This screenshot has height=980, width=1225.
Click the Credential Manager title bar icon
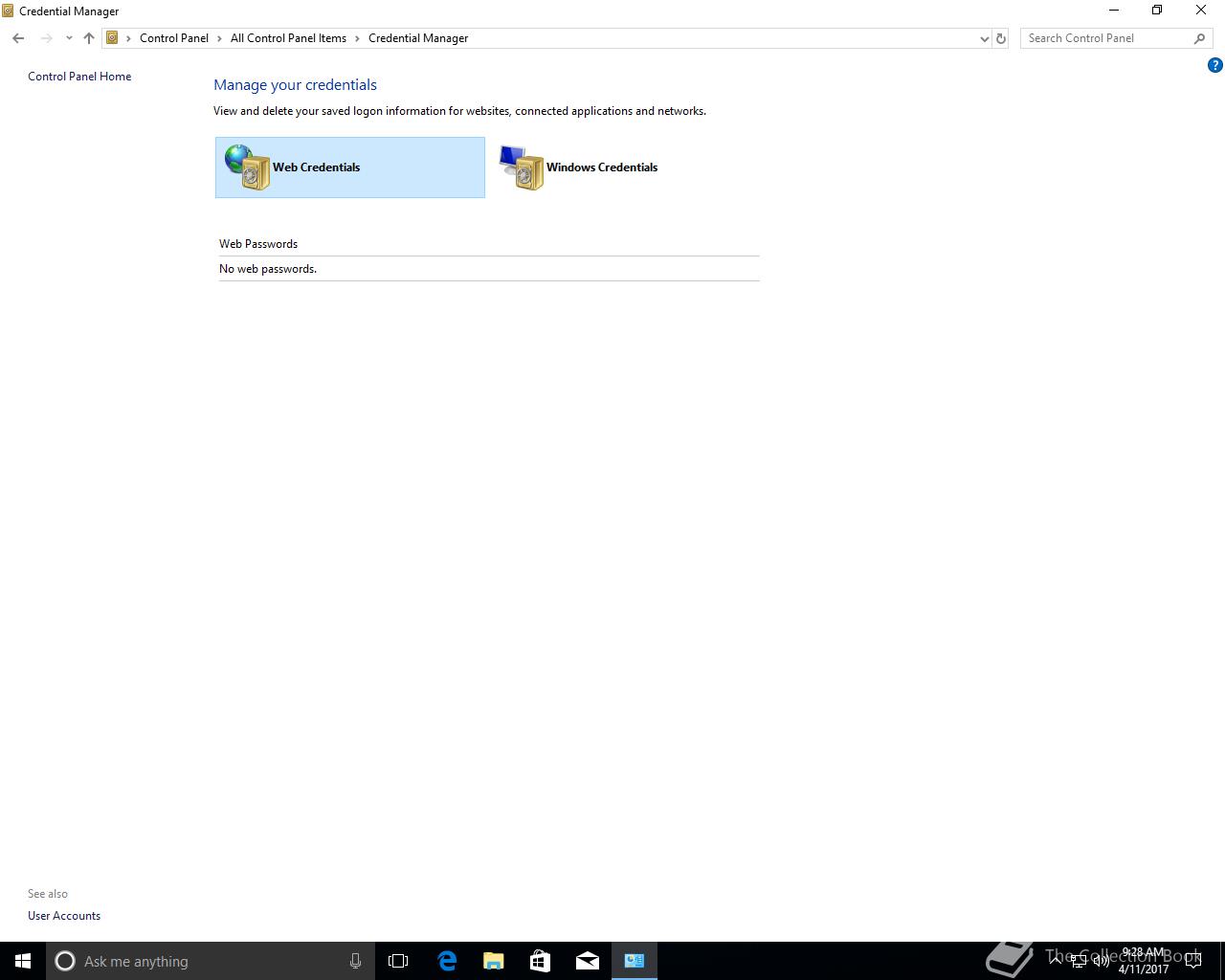click(x=8, y=11)
